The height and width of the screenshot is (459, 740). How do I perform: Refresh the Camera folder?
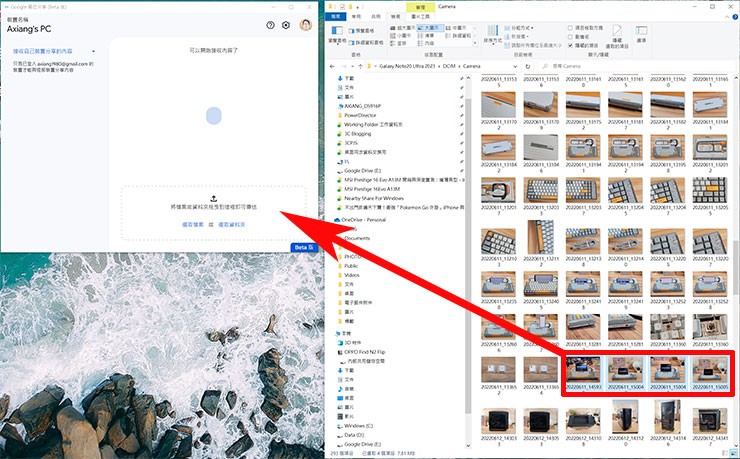(x=528, y=67)
